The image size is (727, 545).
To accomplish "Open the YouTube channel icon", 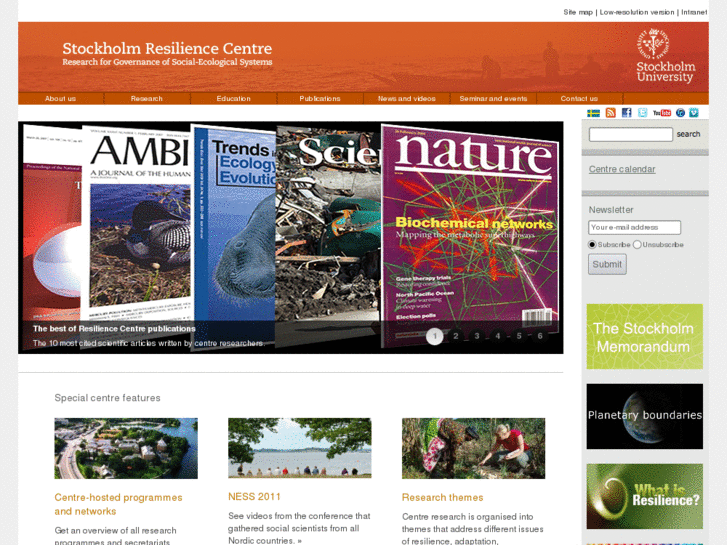I will coord(662,113).
